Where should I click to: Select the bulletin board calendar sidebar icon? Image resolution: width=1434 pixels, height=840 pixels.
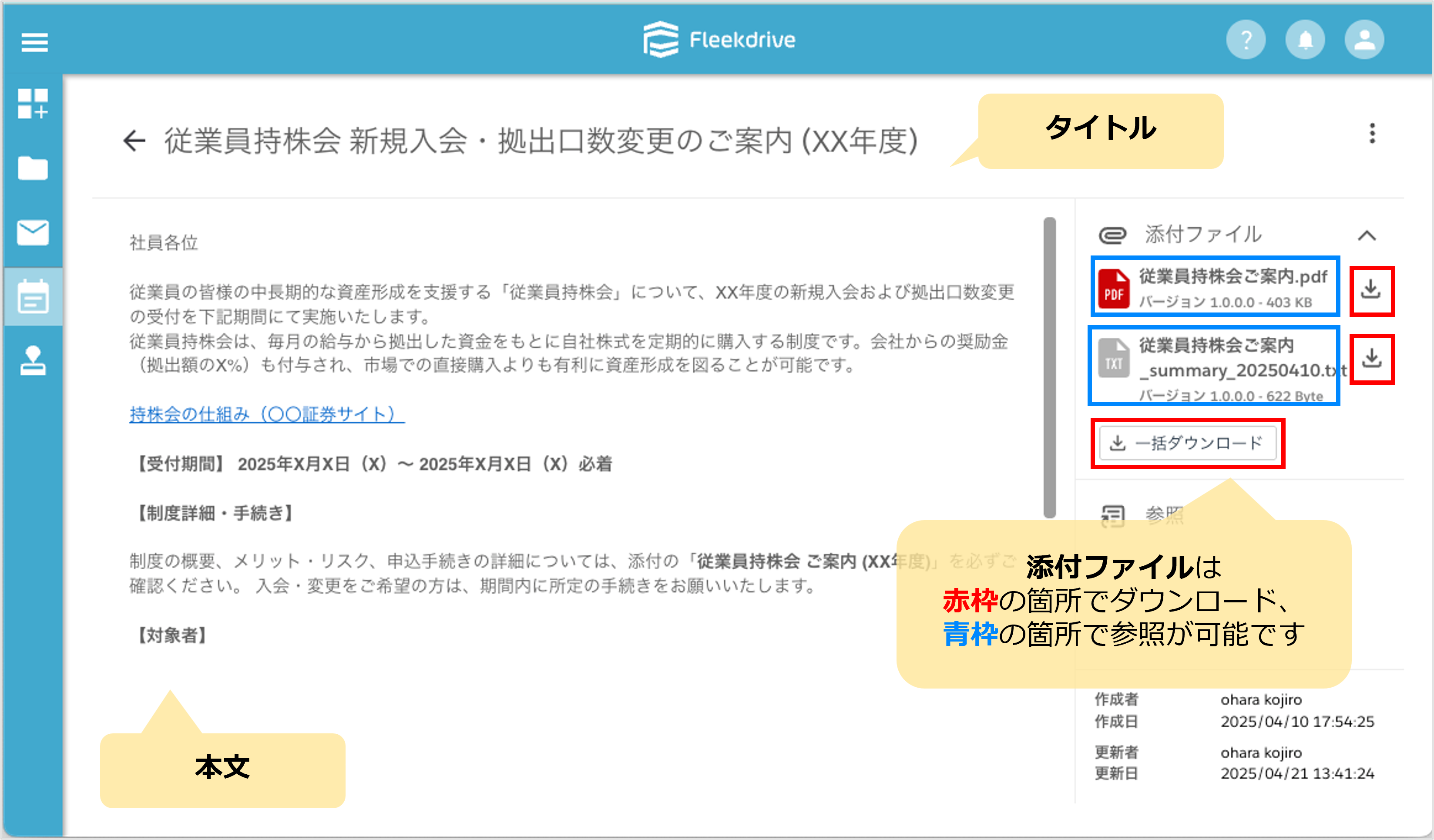(x=33, y=296)
